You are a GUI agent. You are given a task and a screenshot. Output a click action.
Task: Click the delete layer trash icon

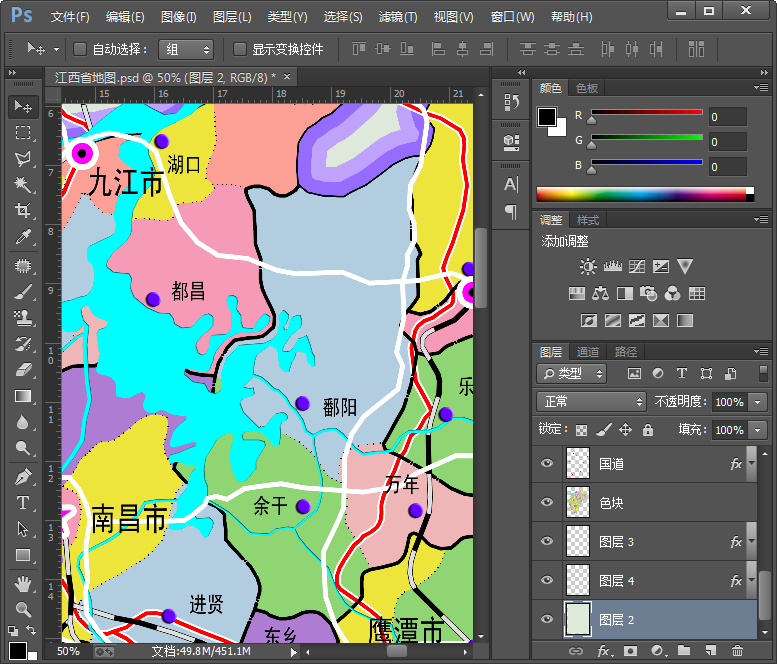click(735, 651)
